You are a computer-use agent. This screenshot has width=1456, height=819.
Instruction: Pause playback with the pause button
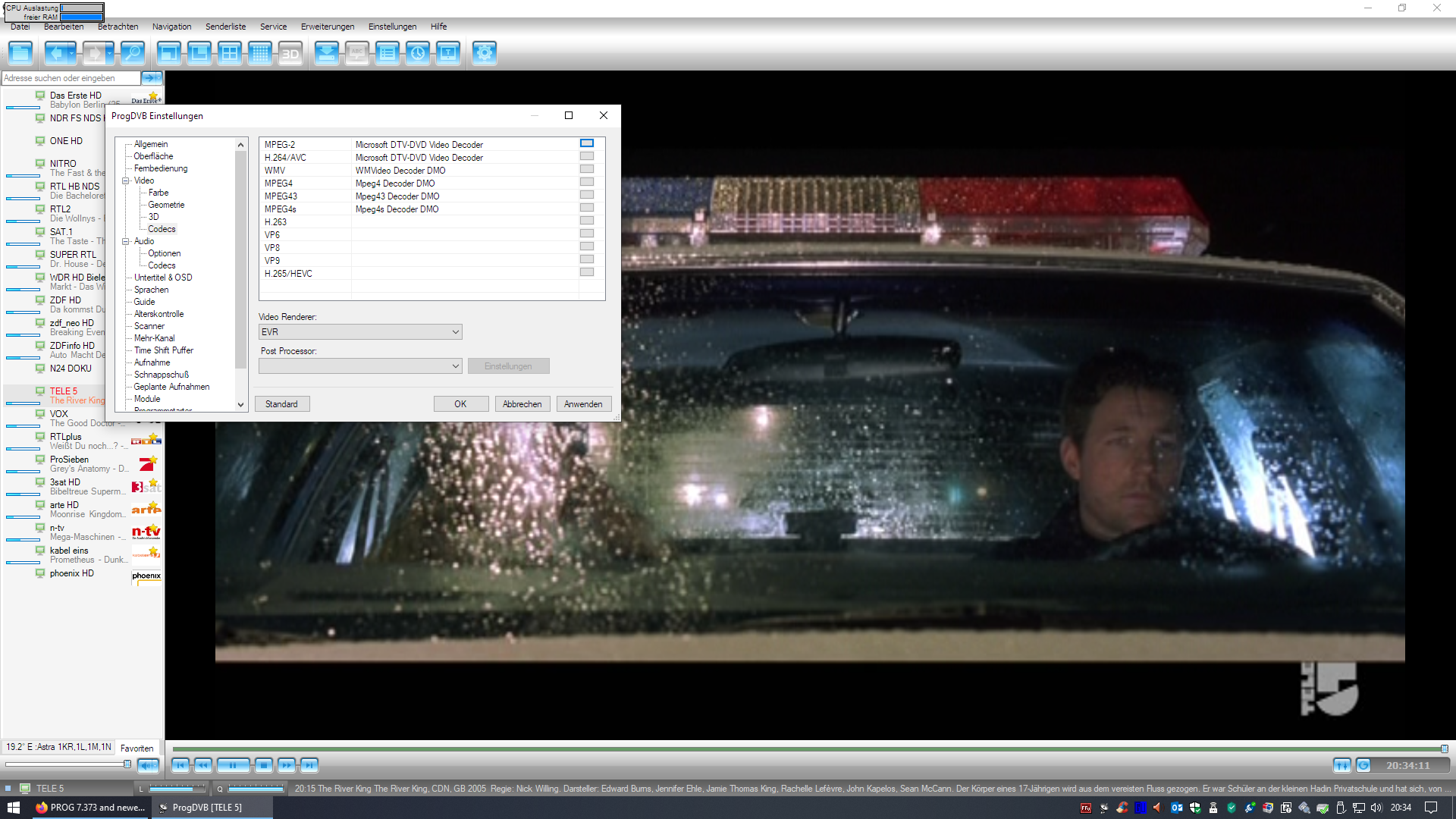pyautogui.click(x=233, y=765)
